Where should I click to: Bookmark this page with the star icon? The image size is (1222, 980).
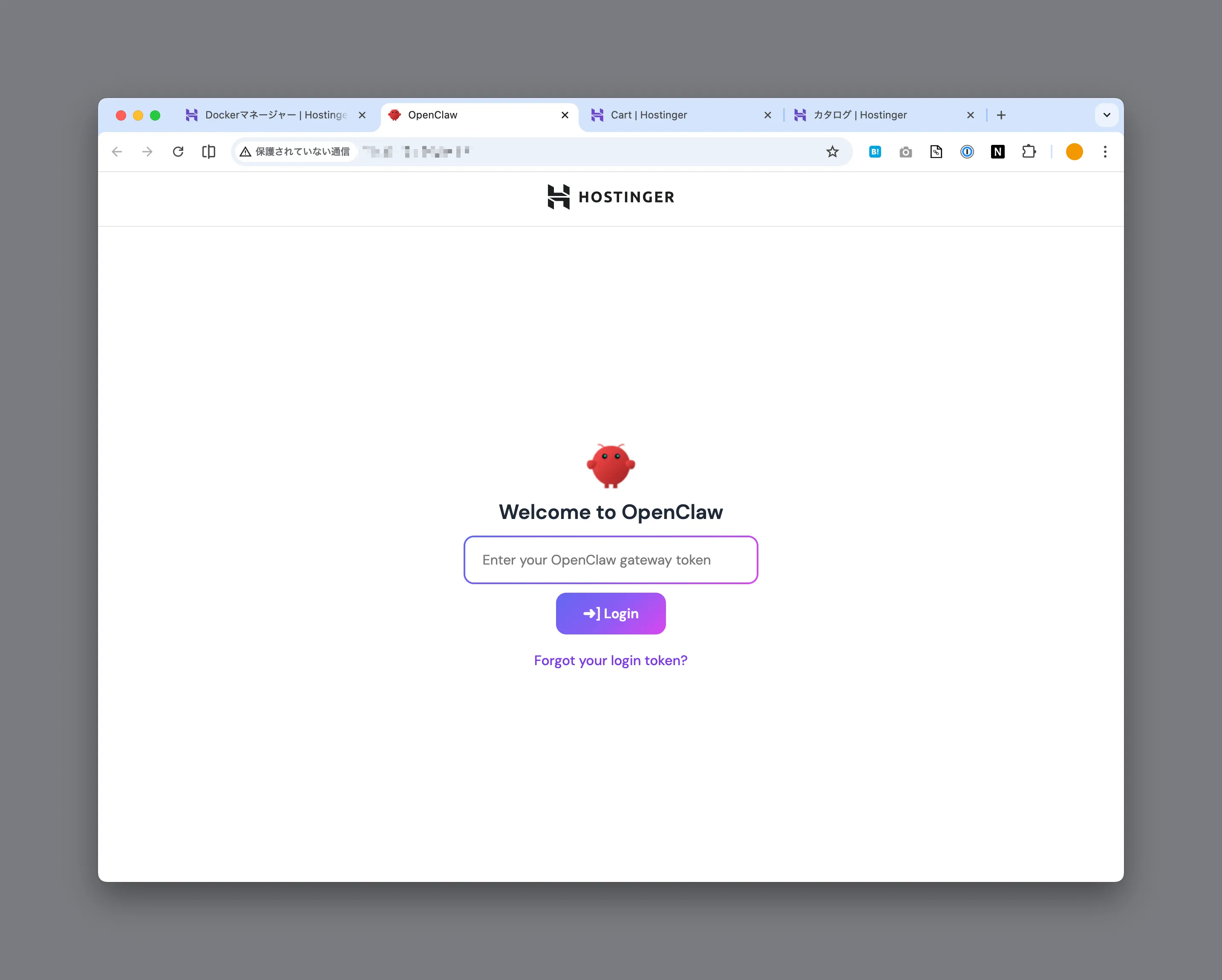pyautogui.click(x=832, y=151)
